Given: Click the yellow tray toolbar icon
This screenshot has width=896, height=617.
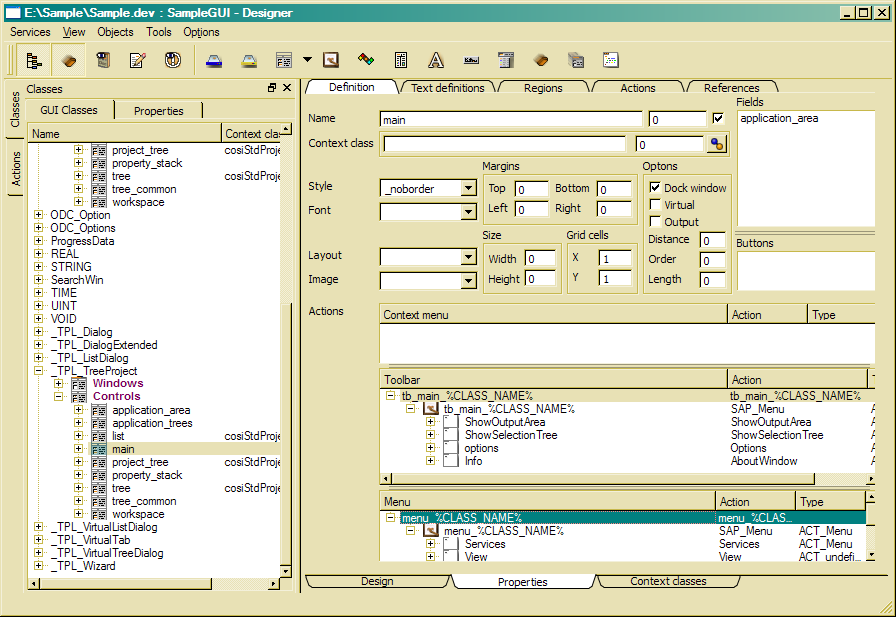Looking at the screenshot, I should click(x=249, y=60).
